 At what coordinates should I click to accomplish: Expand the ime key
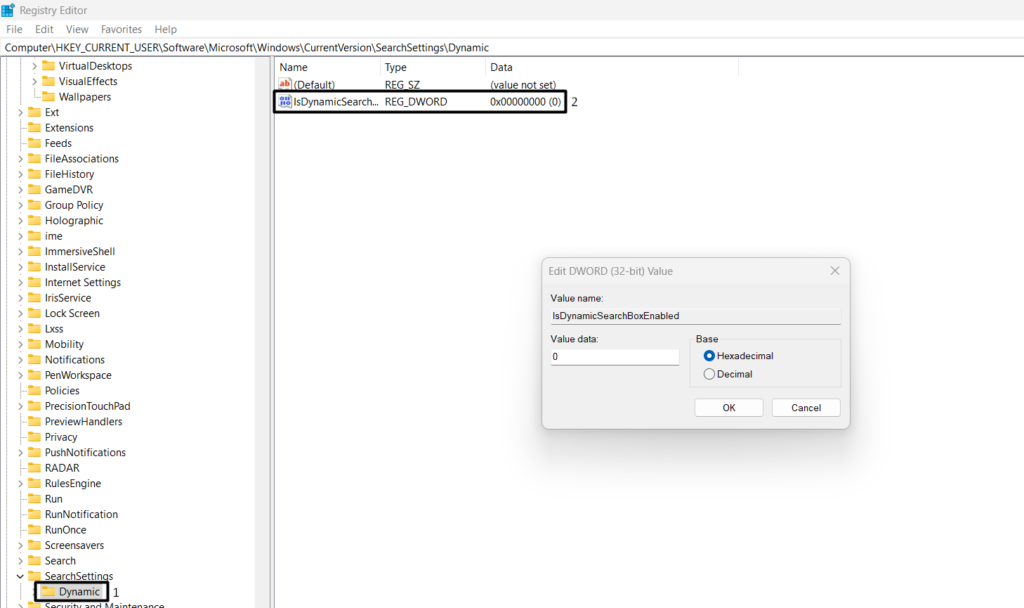point(20,236)
